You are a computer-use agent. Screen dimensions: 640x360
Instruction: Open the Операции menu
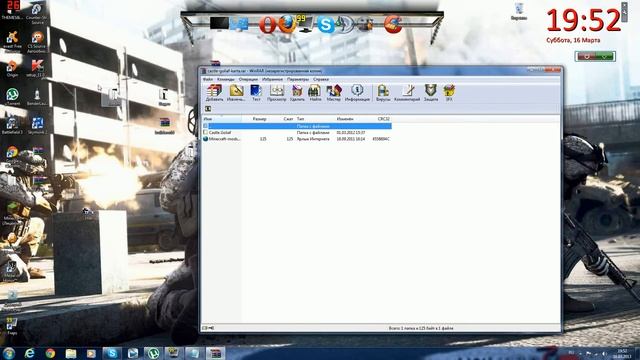(248, 79)
